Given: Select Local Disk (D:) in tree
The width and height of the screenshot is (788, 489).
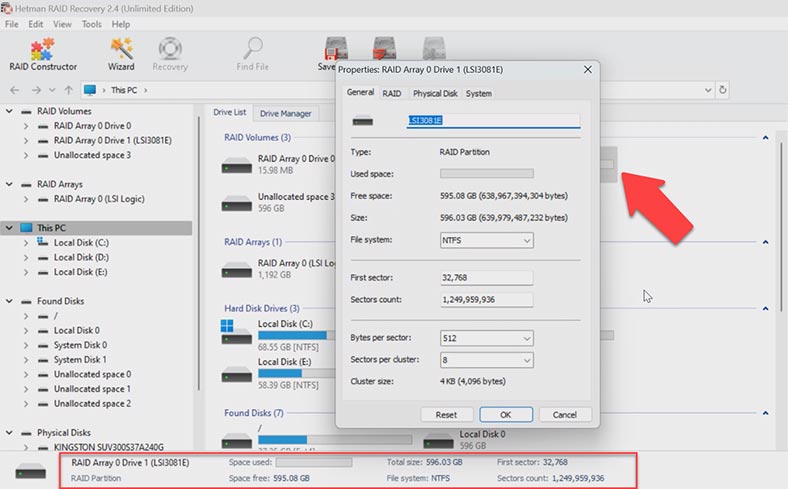Looking at the screenshot, I should (x=81, y=257).
